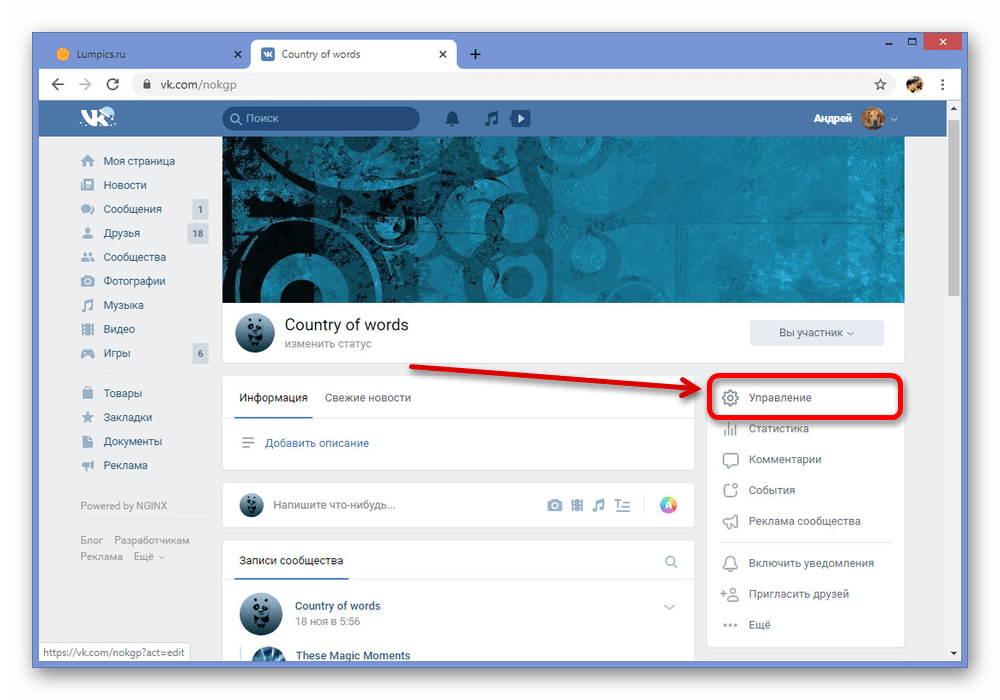Reload the page with the refresh icon
Image resolution: width=1000 pixels, height=700 pixels.
[x=113, y=85]
